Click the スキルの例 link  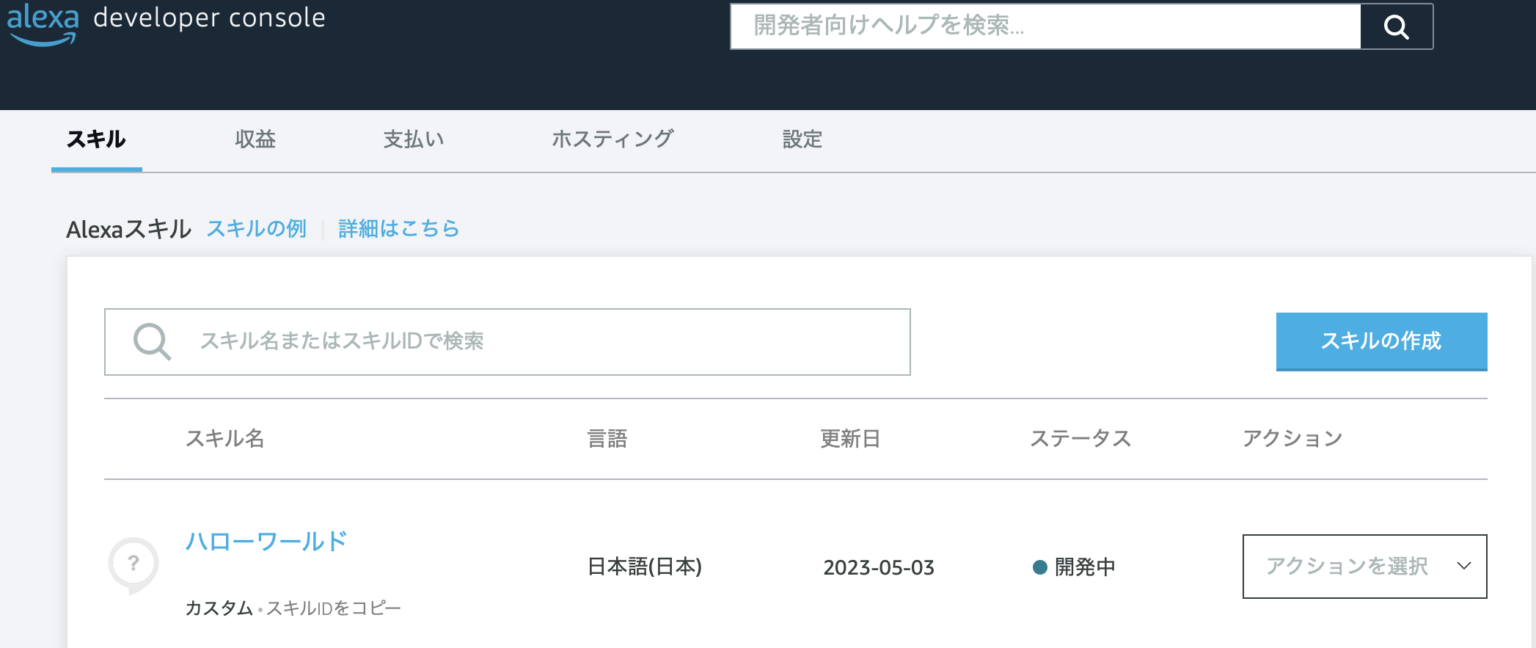(256, 229)
